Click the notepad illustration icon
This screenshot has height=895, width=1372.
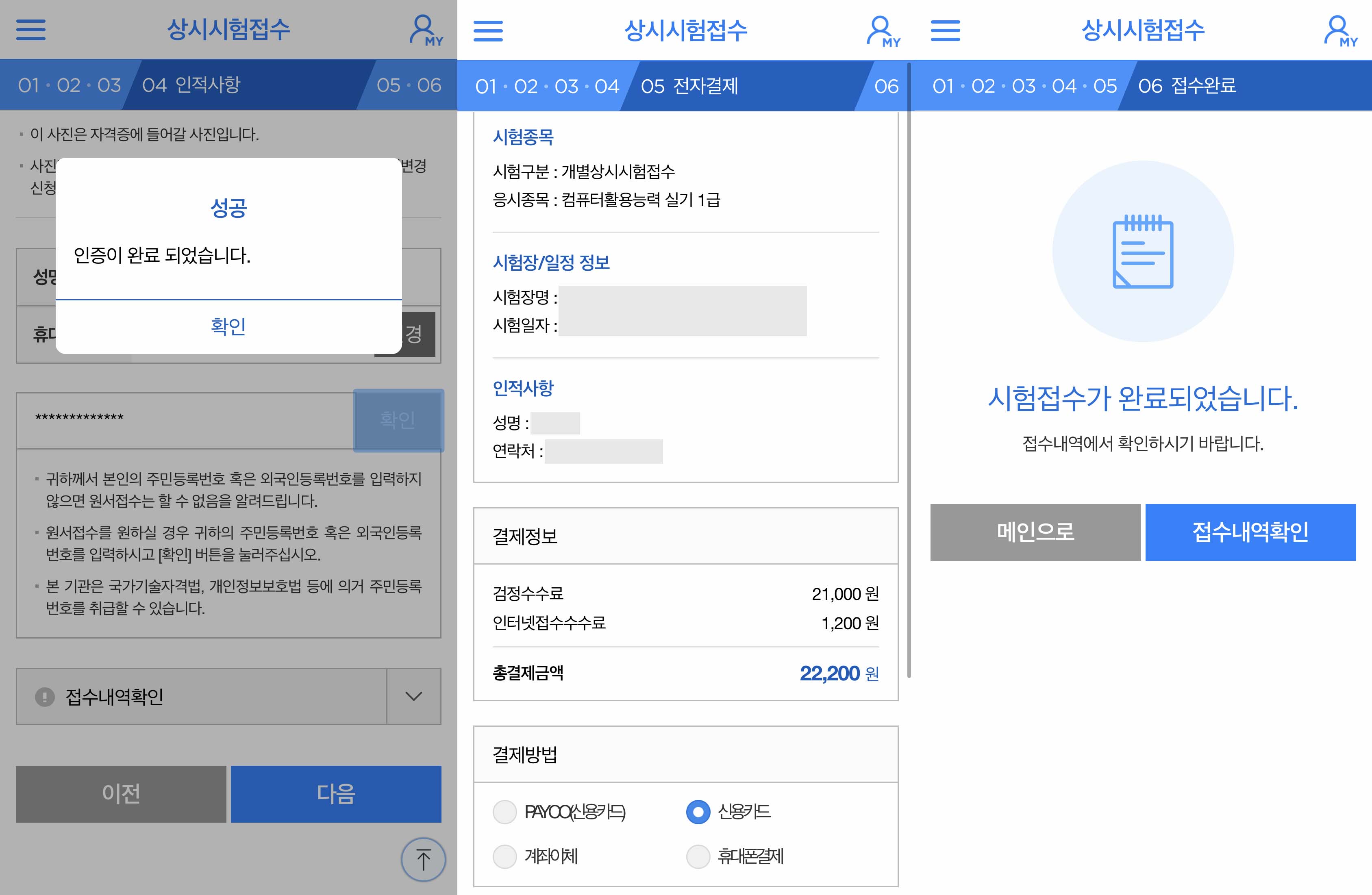(x=1143, y=251)
